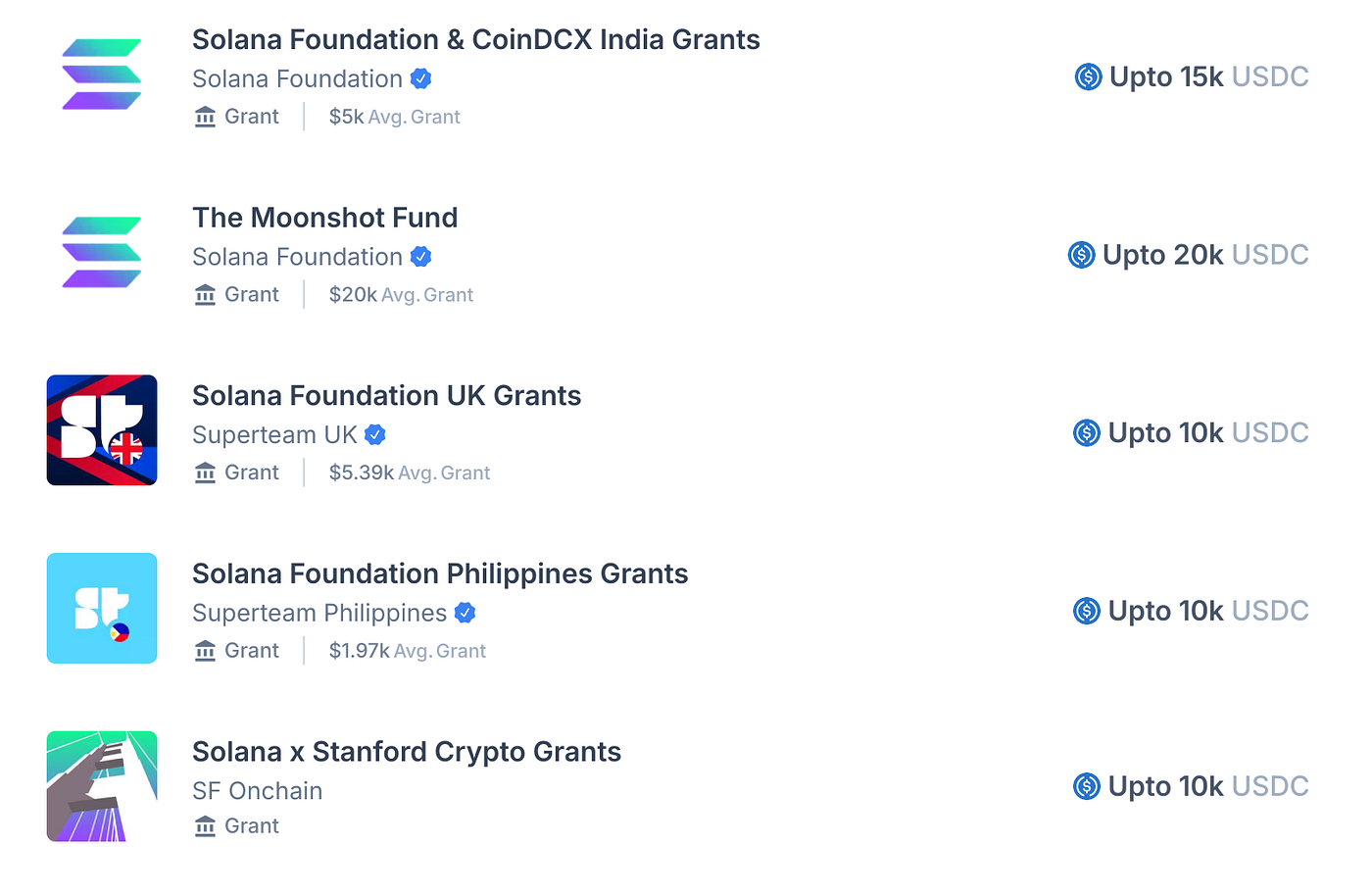Open The Moonshot Fund listing

tap(325, 218)
